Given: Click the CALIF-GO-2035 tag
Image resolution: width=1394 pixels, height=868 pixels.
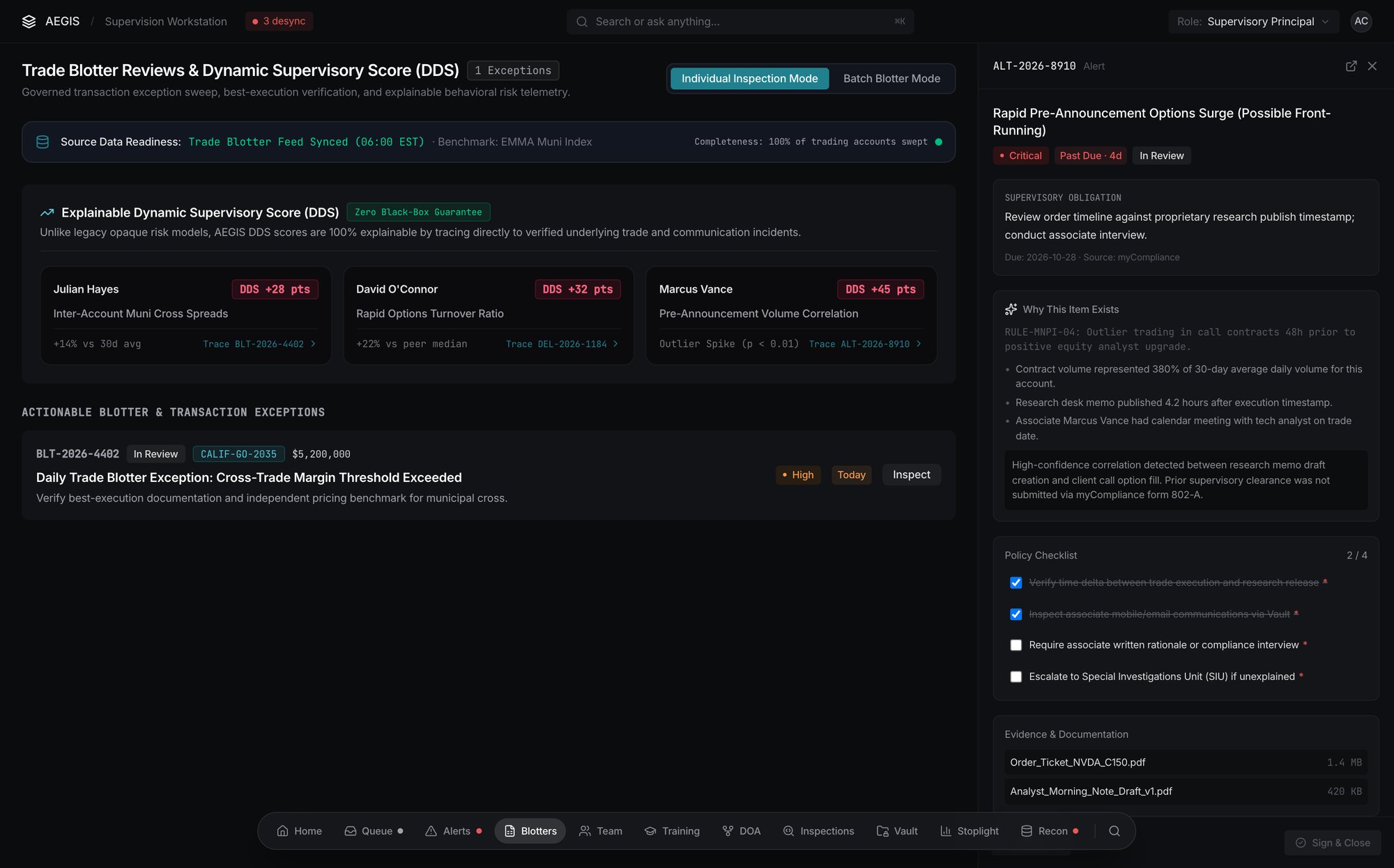Looking at the screenshot, I should [238, 454].
